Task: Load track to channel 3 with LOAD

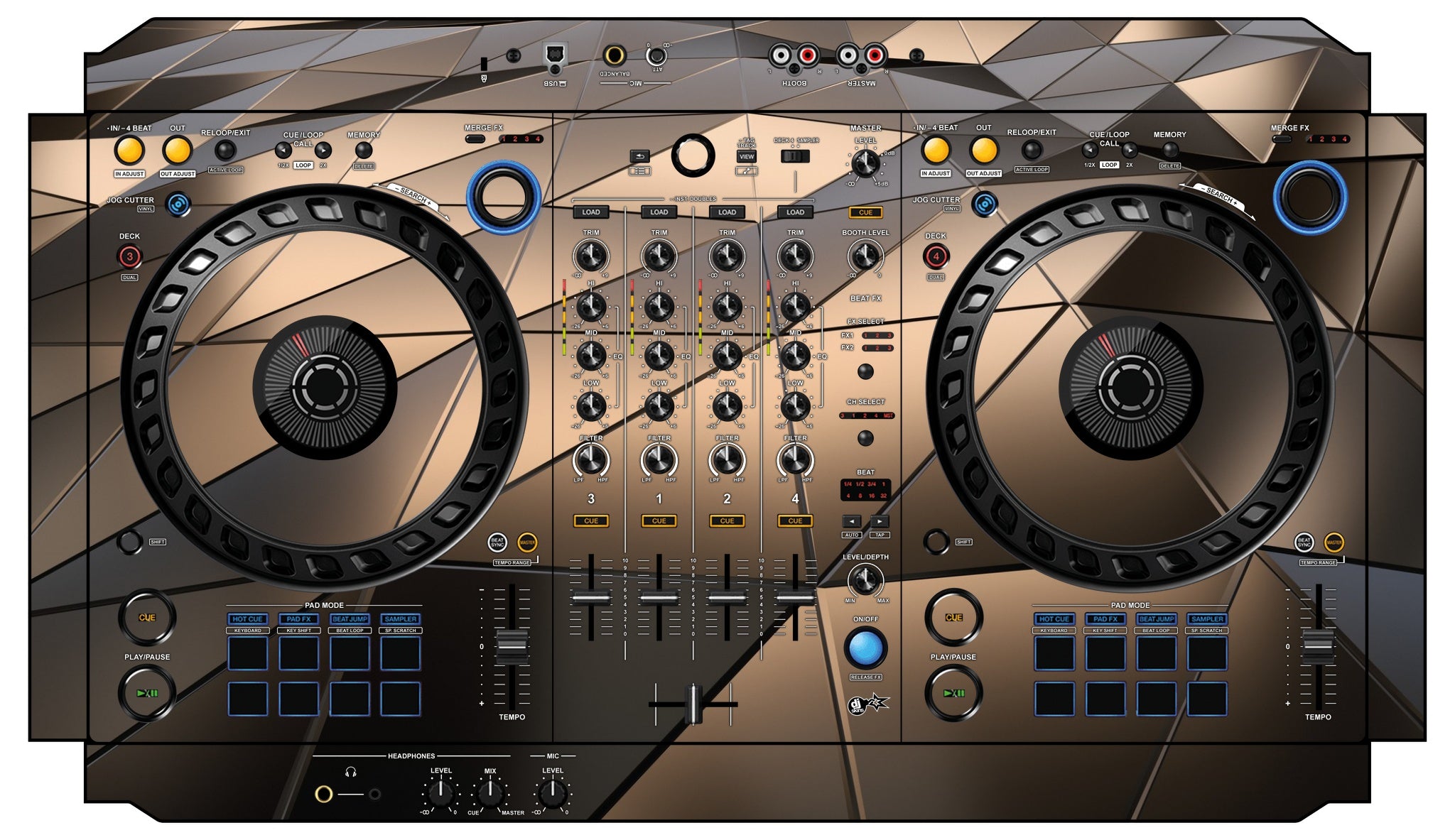Action: click(591, 212)
